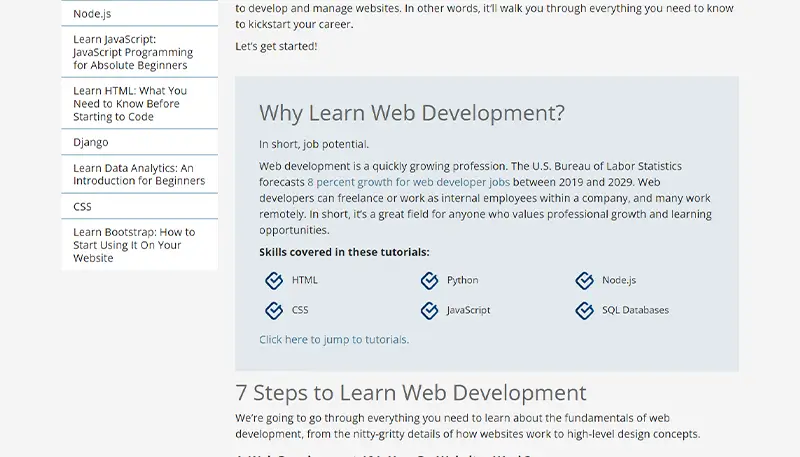This screenshot has width=800, height=457.
Task: Open the Node.js link in the sidebar
Action: pos(92,14)
